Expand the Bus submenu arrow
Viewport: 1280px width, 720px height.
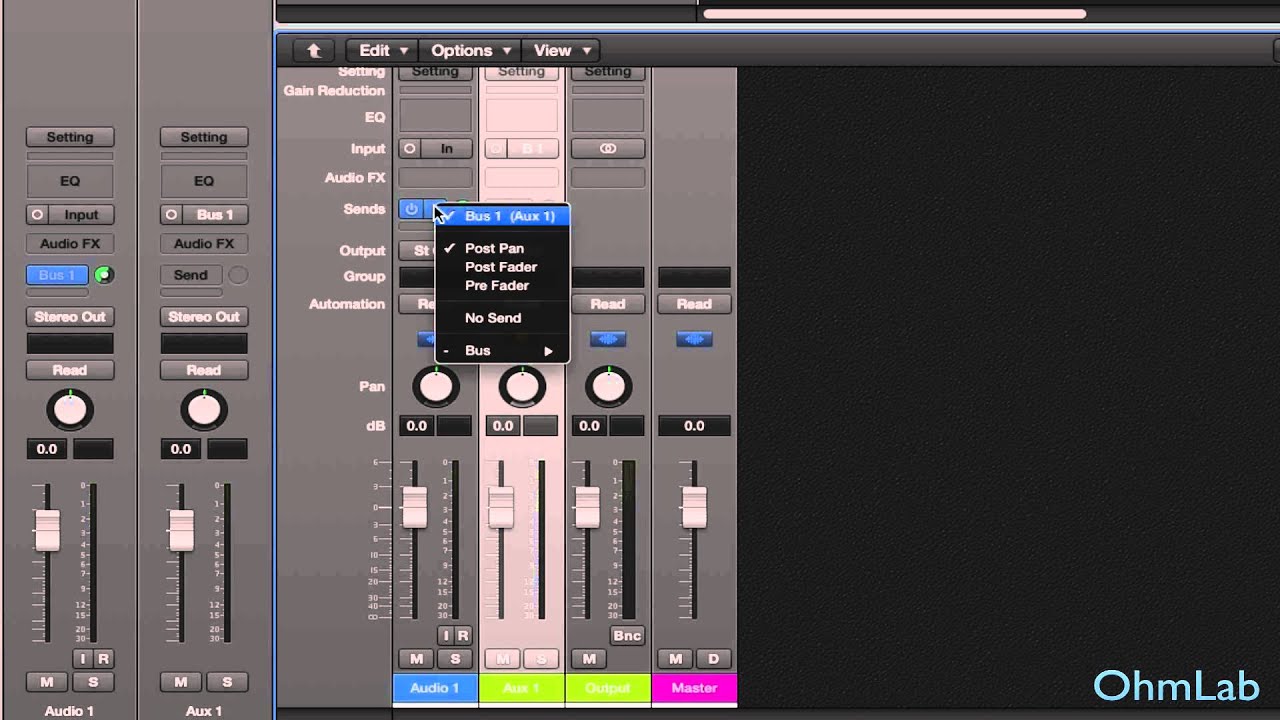click(548, 351)
